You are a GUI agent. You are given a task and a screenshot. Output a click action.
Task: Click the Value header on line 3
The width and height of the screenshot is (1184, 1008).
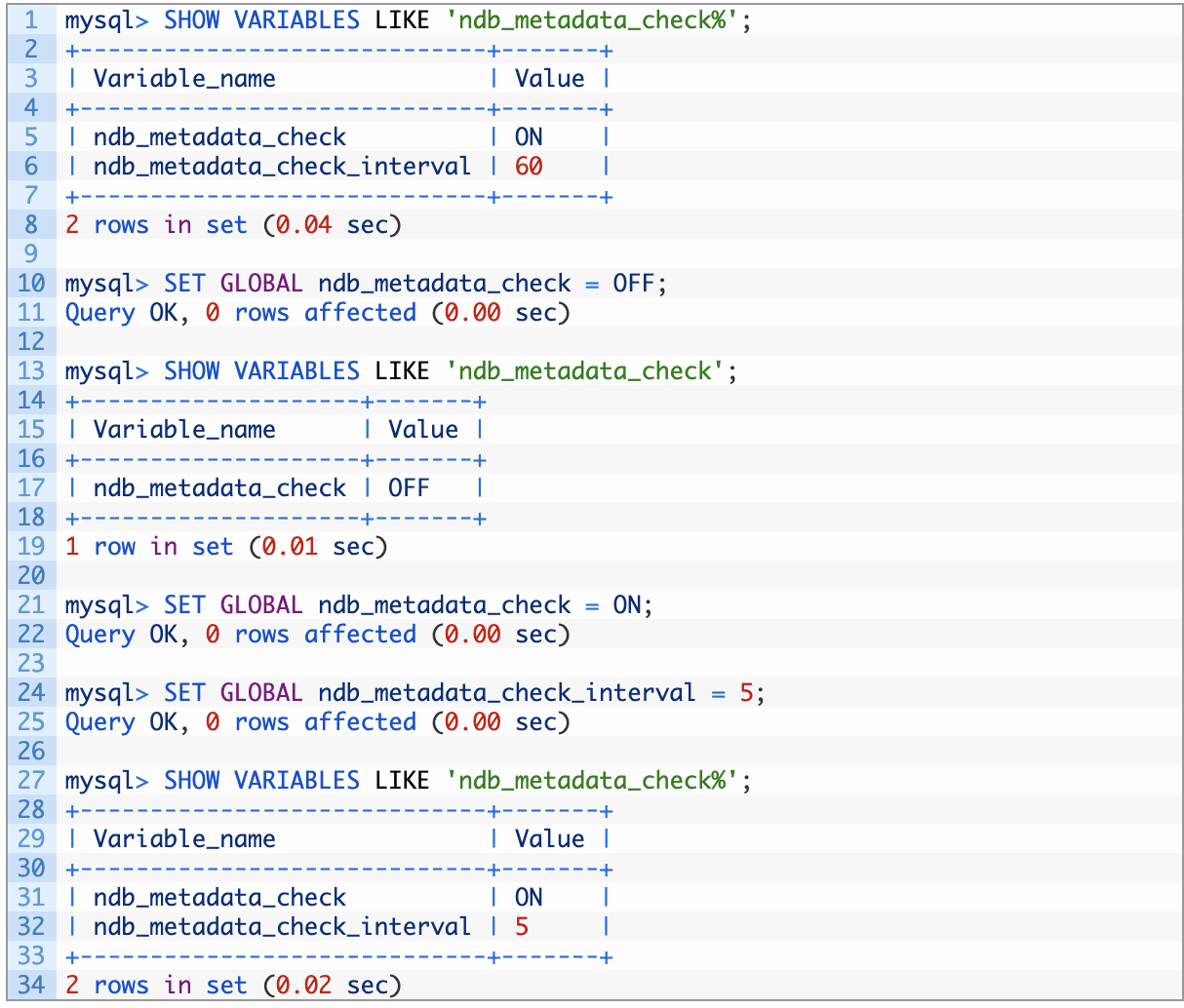pyautogui.click(x=550, y=79)
